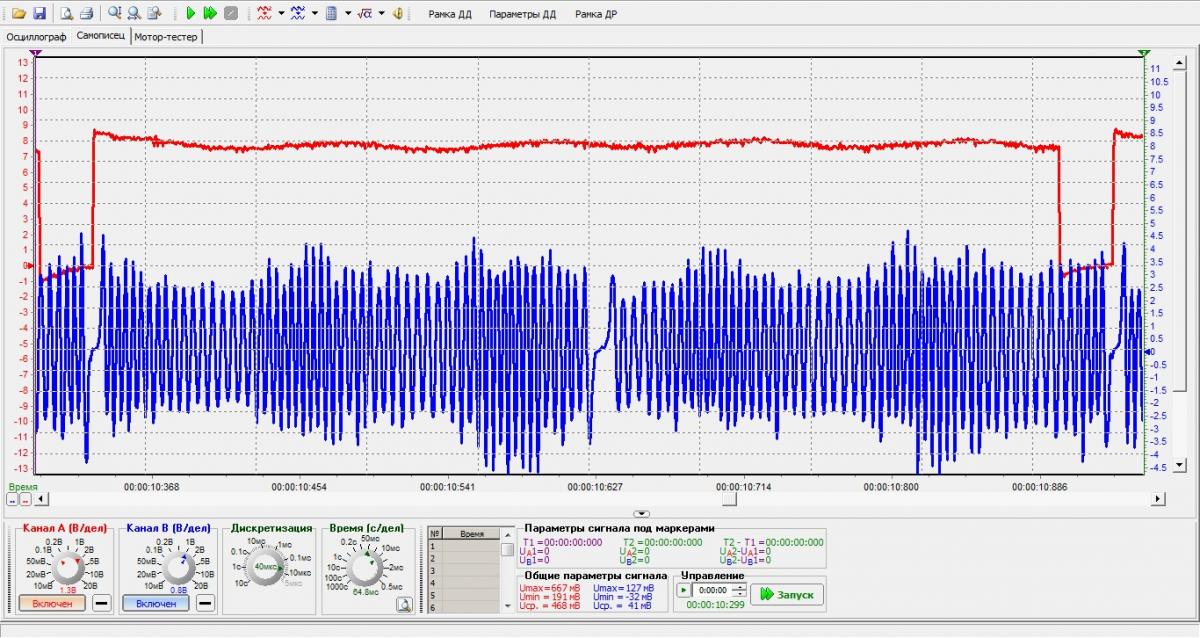Click the save floppy disk icon
The height and width of the screenshot is (638, 1200).
click(39, 14)
